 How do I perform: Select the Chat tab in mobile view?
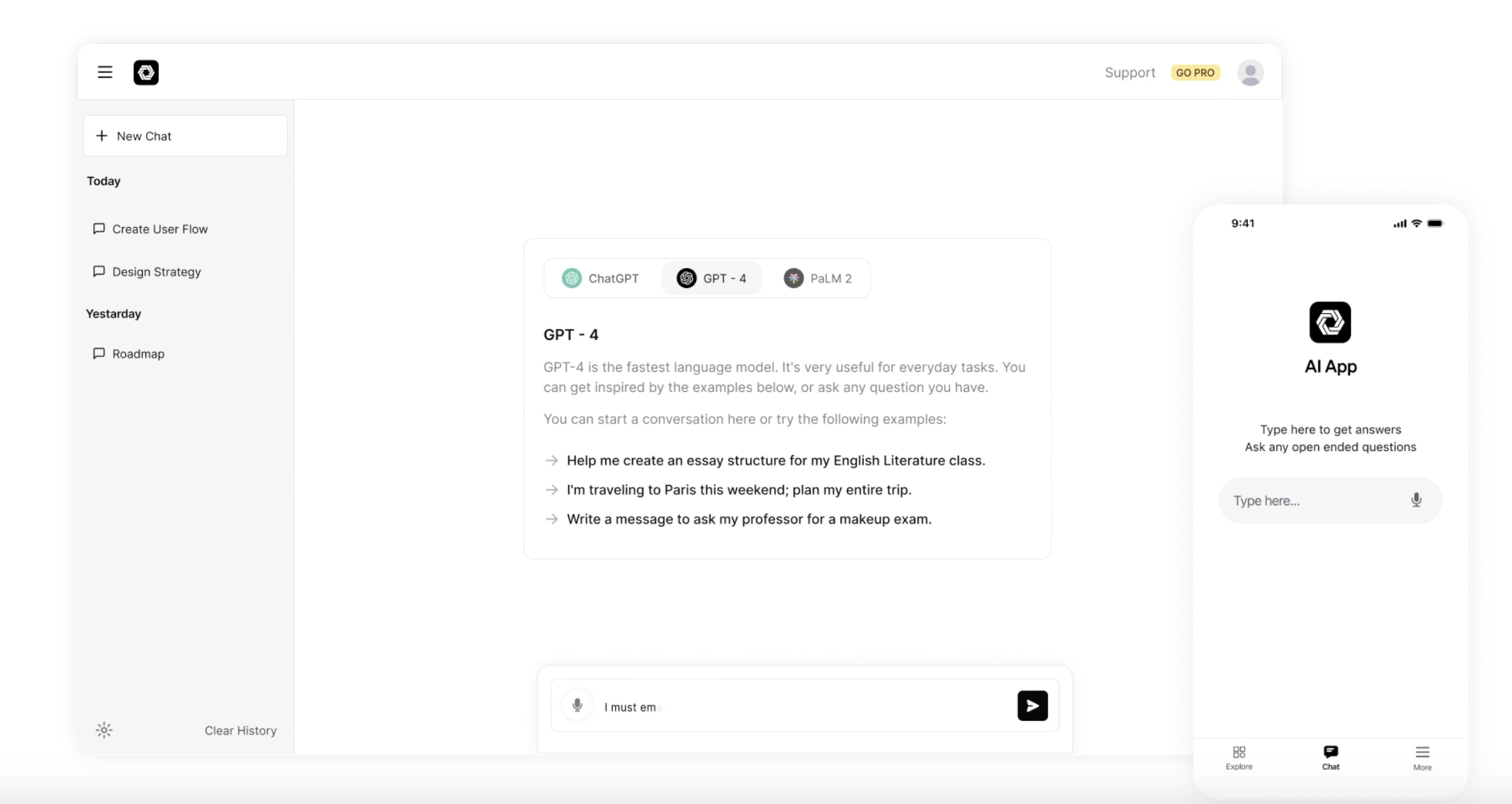[1330, 757]
